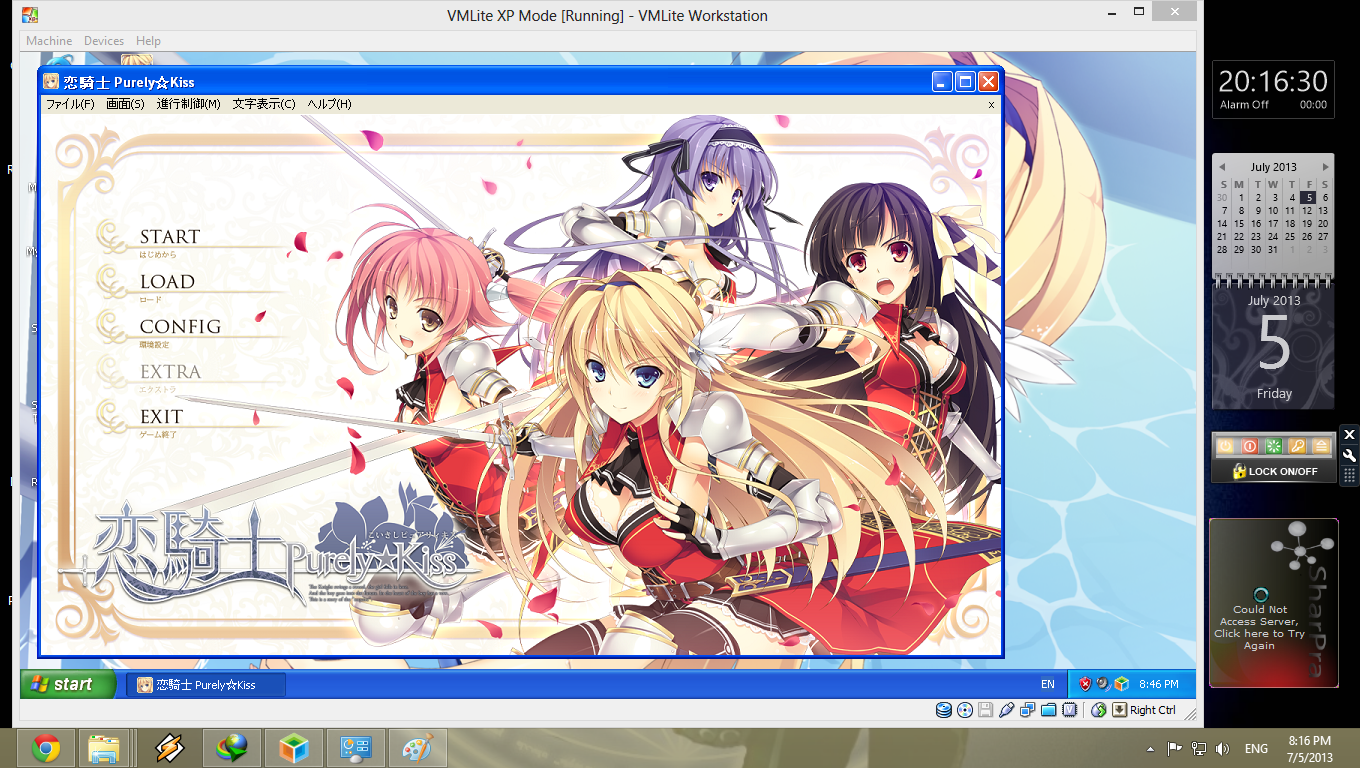The height and width of the screenshot is (768, 1360).
Task: Click LOAD on the game title menu
Action: [x=167, y=282]
